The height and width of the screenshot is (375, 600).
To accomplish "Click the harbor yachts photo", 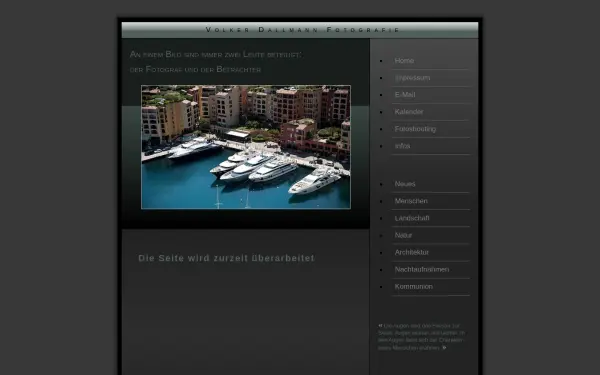I will point(246,147).
